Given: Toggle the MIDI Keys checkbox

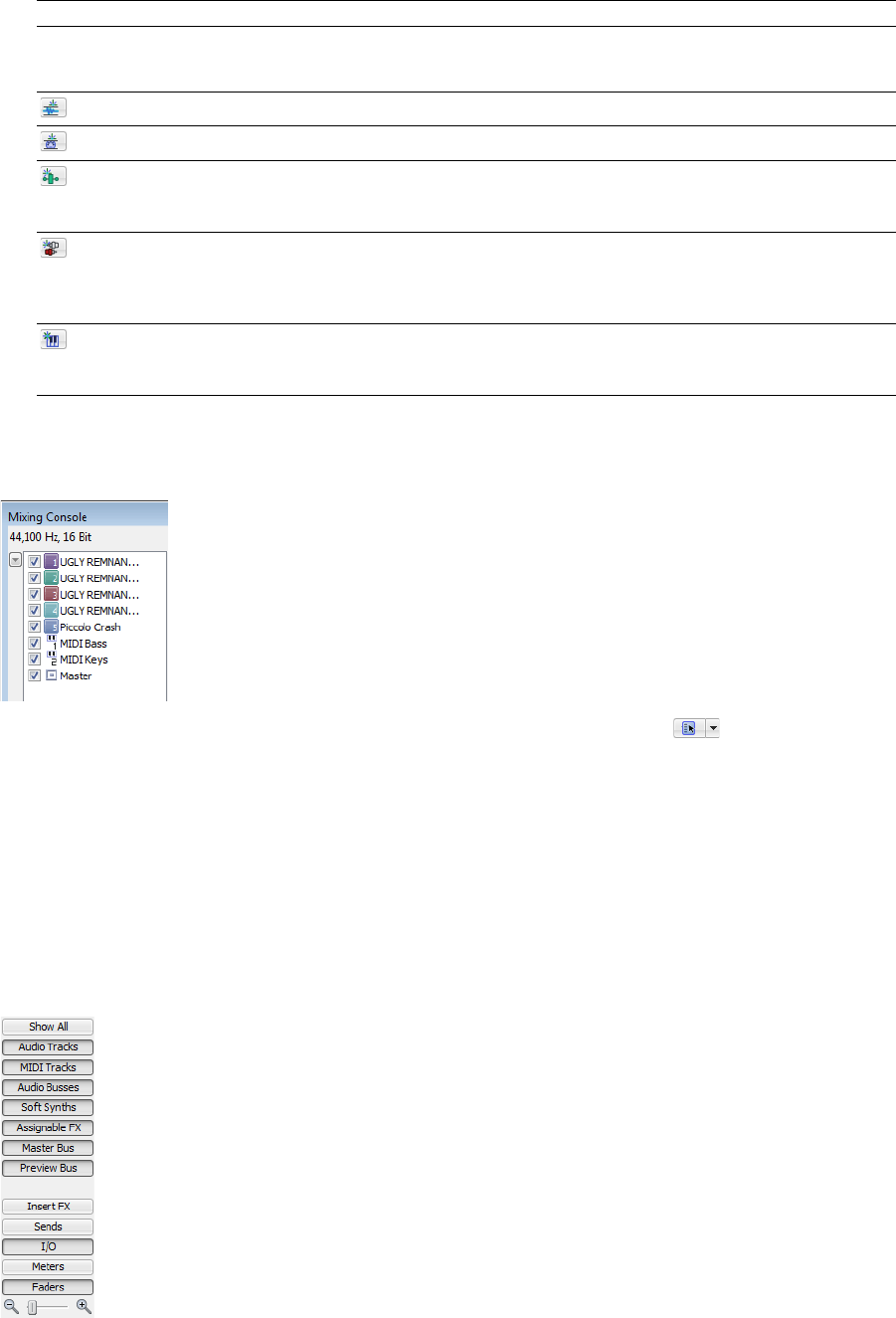Looking at the screenshot, I should pyautogui.click(x=35, y=659).
